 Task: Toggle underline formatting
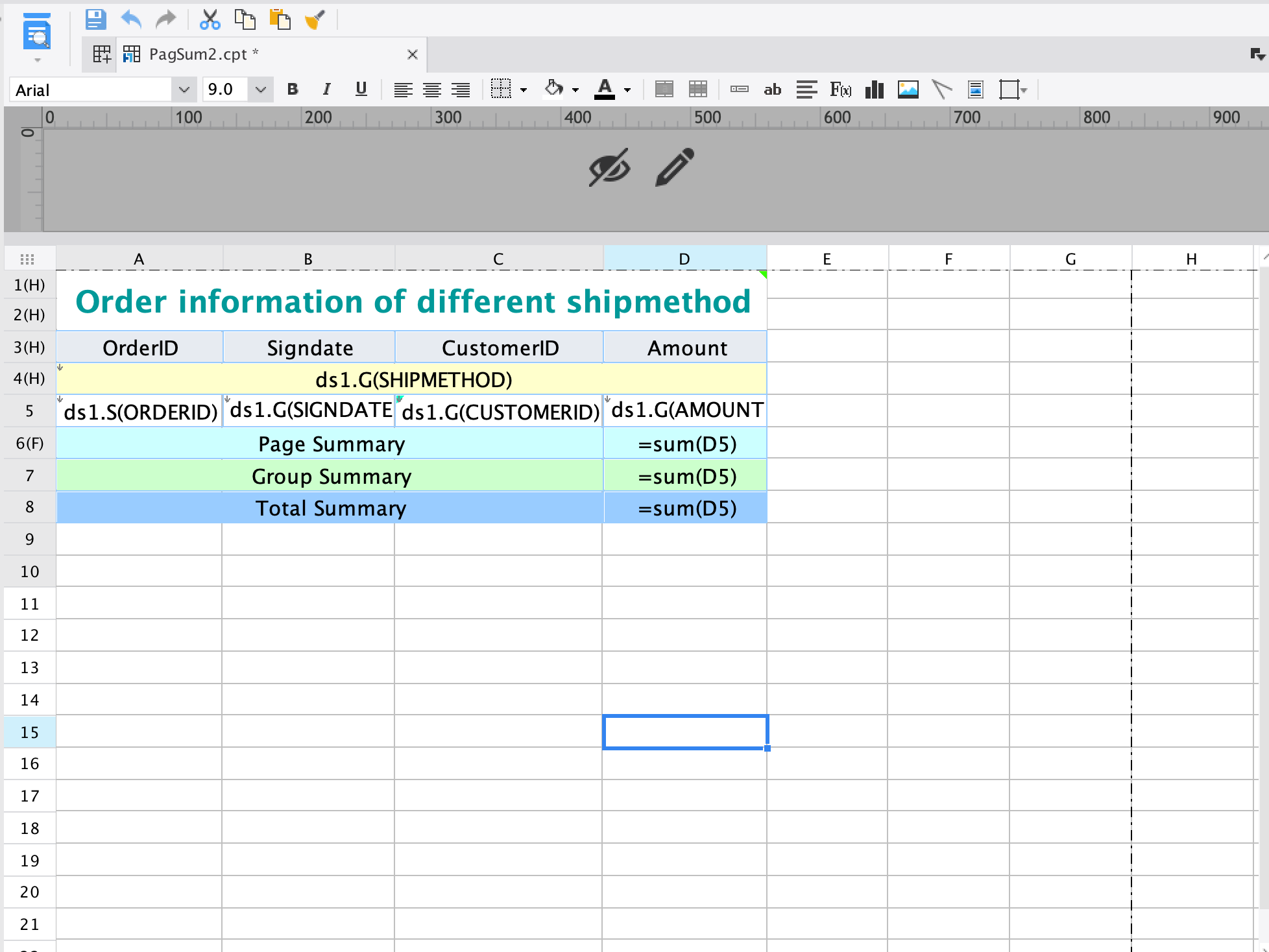(x=361, y=89)
